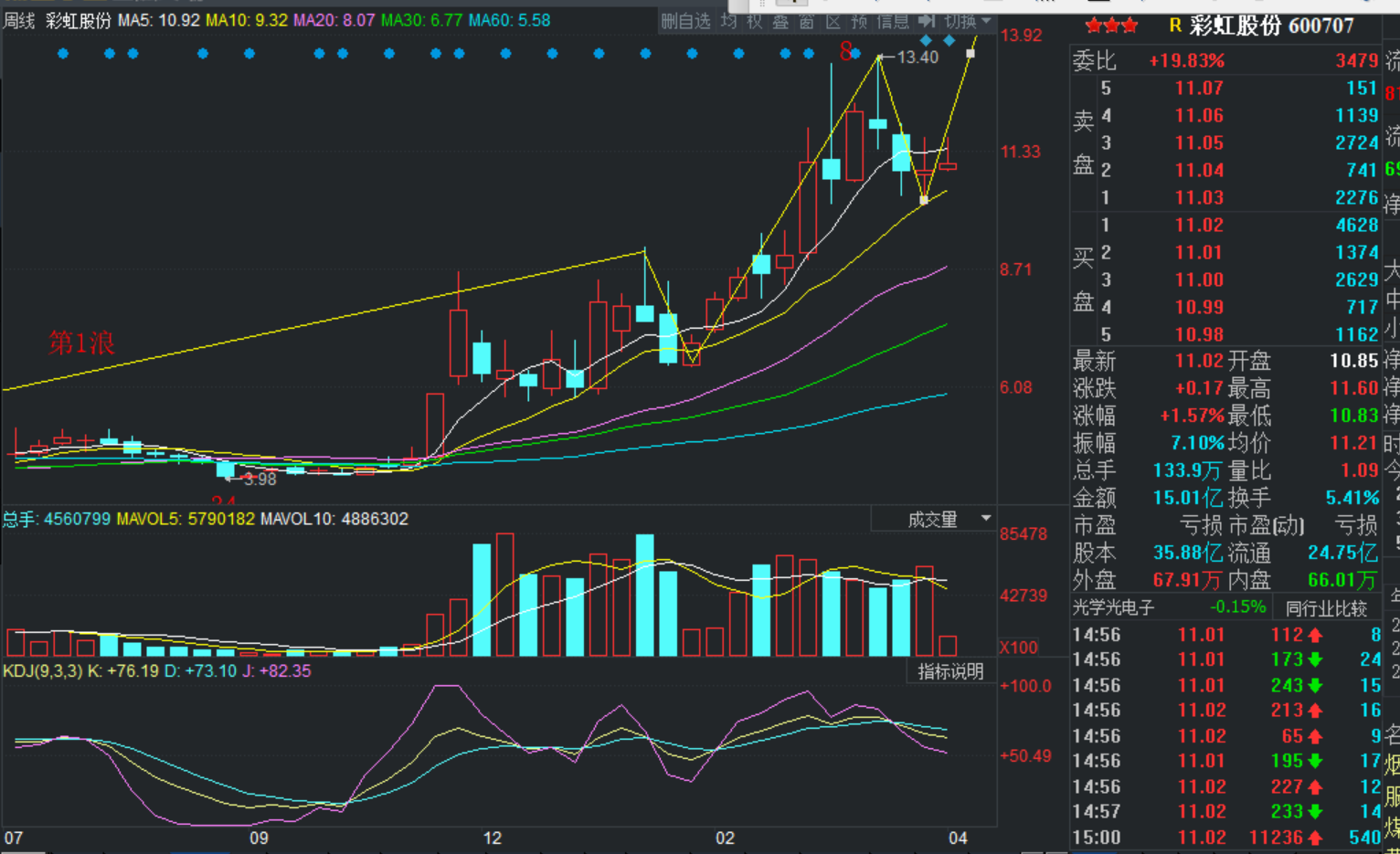Screen dimensions: 1400x854
Task: Click the 最高 11.60 value
Action: [x=1353, y=389]
